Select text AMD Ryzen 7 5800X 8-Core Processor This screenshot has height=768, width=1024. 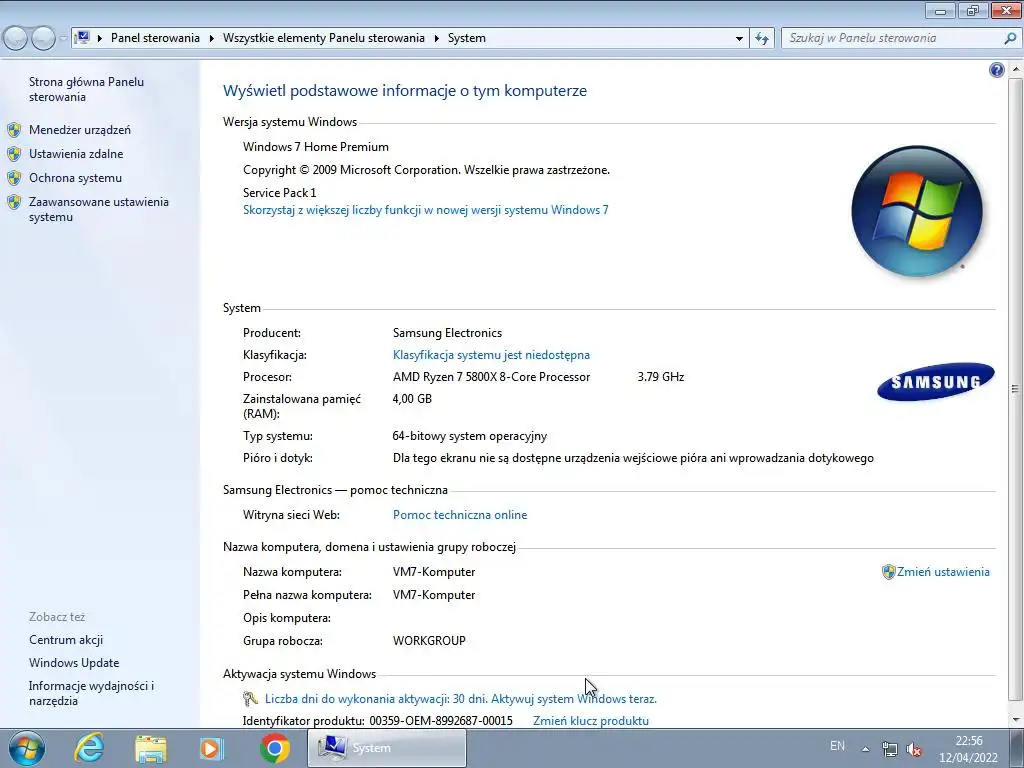pyautogui.click(x=491, y=377)
